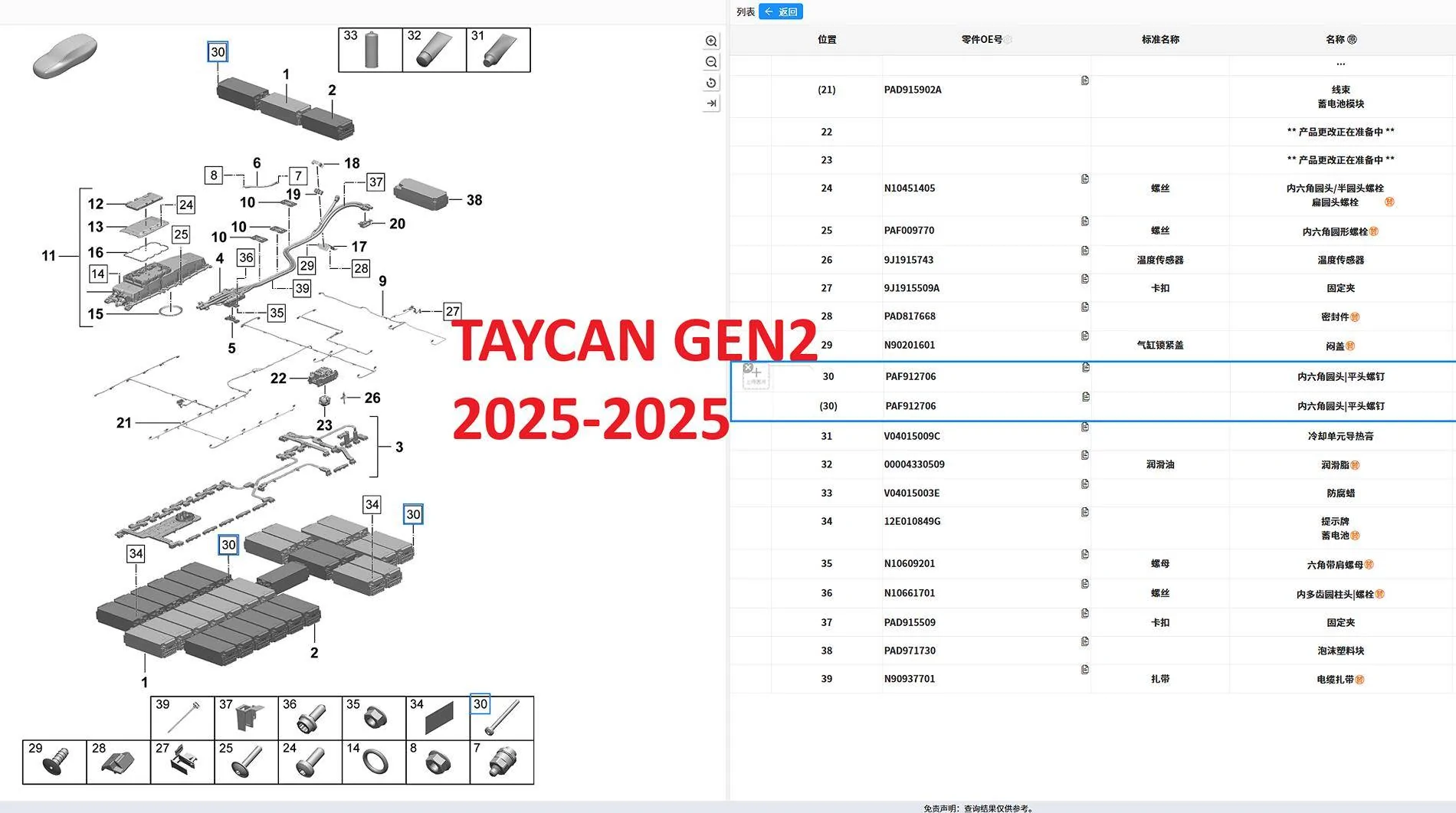This screenshot has height=813, width=1456.
Task: Copy part number N90937701 icon
Action: tap(1085, 670)
